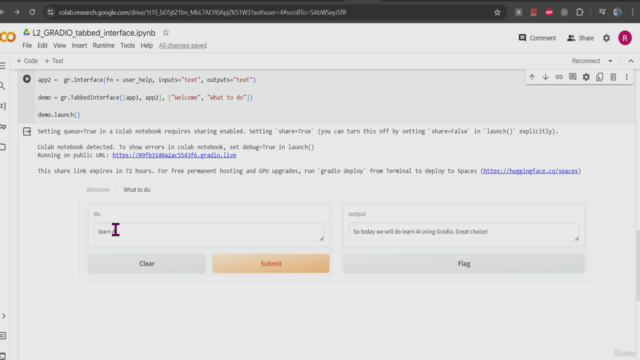Open the File menu
The height and width of the screenshot is (360, 640).
(27, 45)
